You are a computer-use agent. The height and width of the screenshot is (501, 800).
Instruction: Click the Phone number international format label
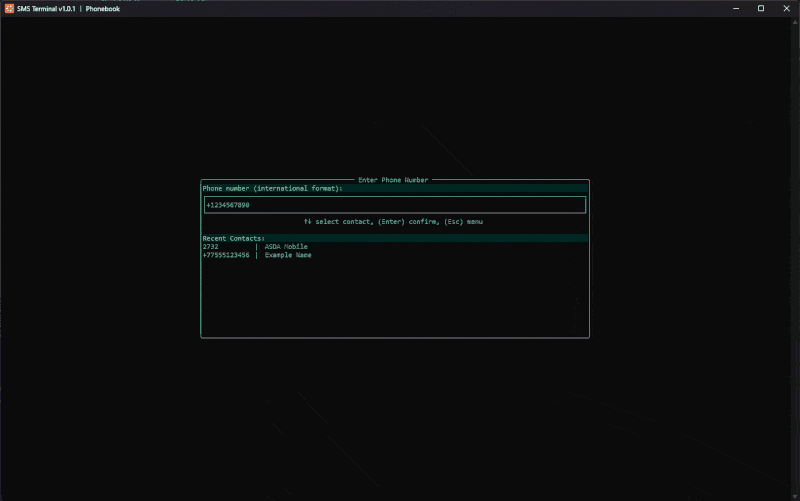[272, 188]
